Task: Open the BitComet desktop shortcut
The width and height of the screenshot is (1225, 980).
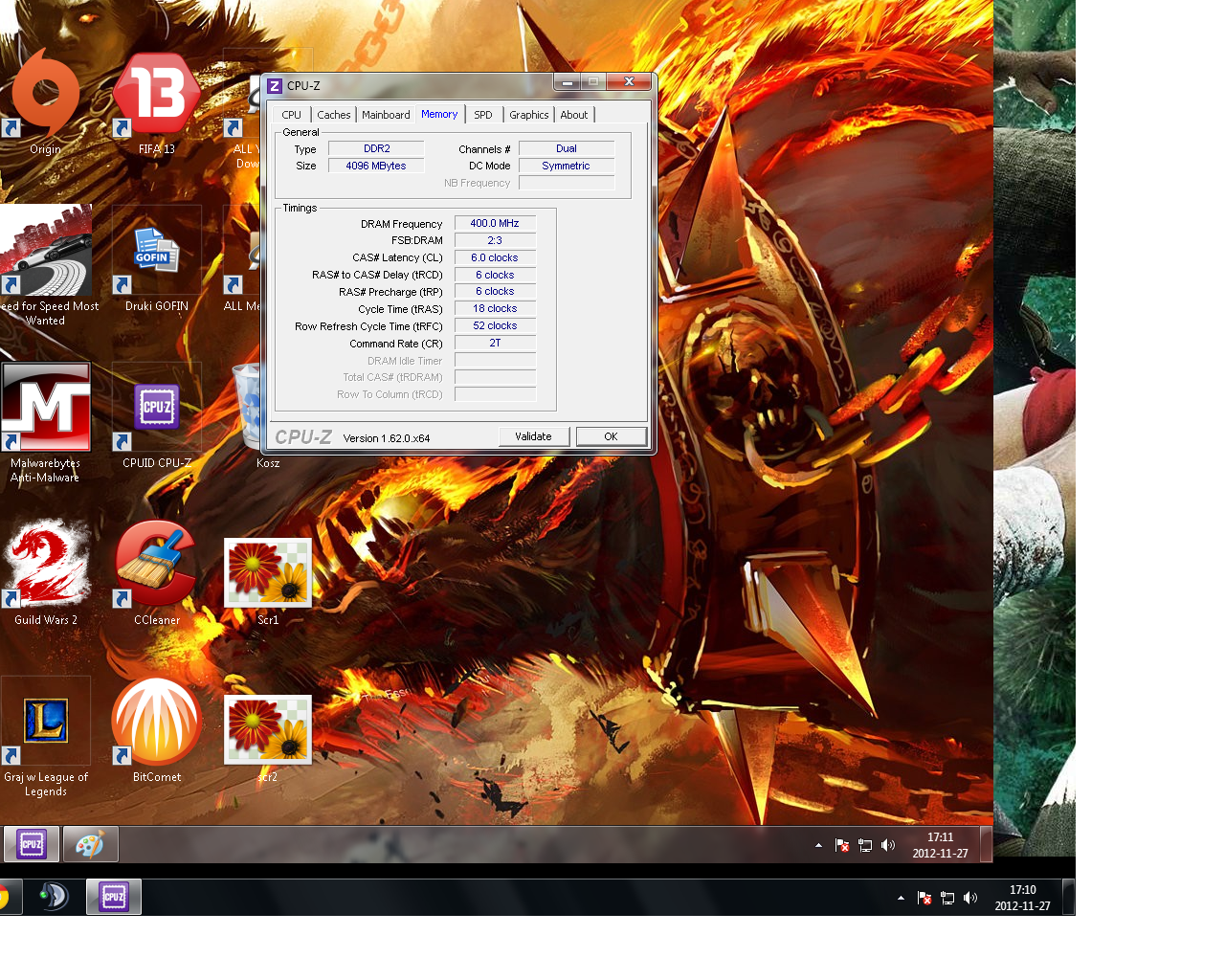Action: [157, 729]
